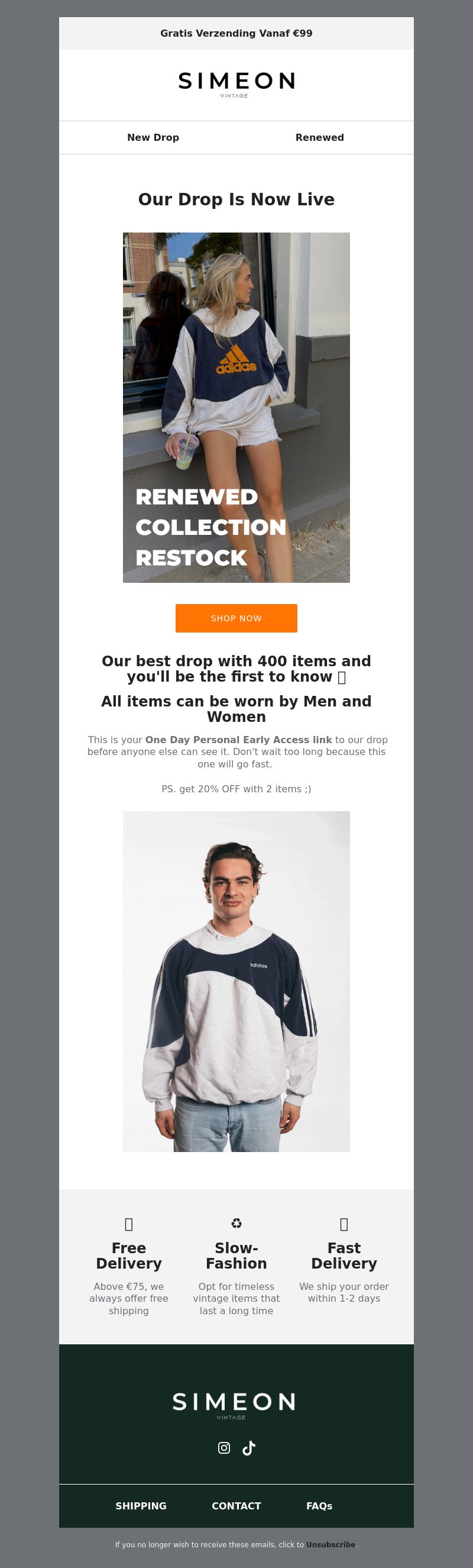Click the Slow-Fashion heading
Image resolution: width=473 pixels, height=1568 pixels.
tap(237, 1256)
